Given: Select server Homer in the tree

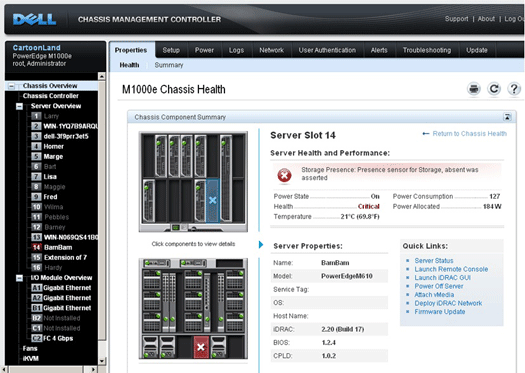Looking at the screenshot, I should [x=54, y=146].
